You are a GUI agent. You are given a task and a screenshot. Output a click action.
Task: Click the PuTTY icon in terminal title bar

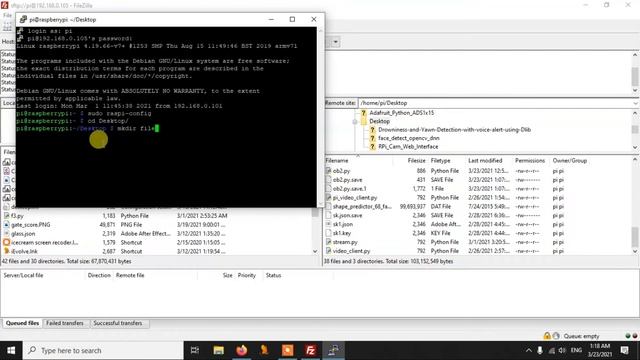pos(23,19)
